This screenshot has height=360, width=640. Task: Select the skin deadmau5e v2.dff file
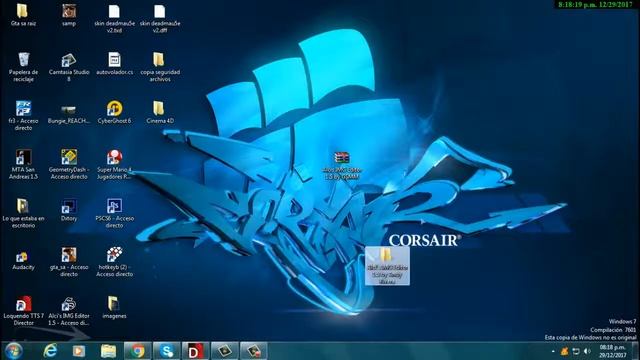[160, 18]
